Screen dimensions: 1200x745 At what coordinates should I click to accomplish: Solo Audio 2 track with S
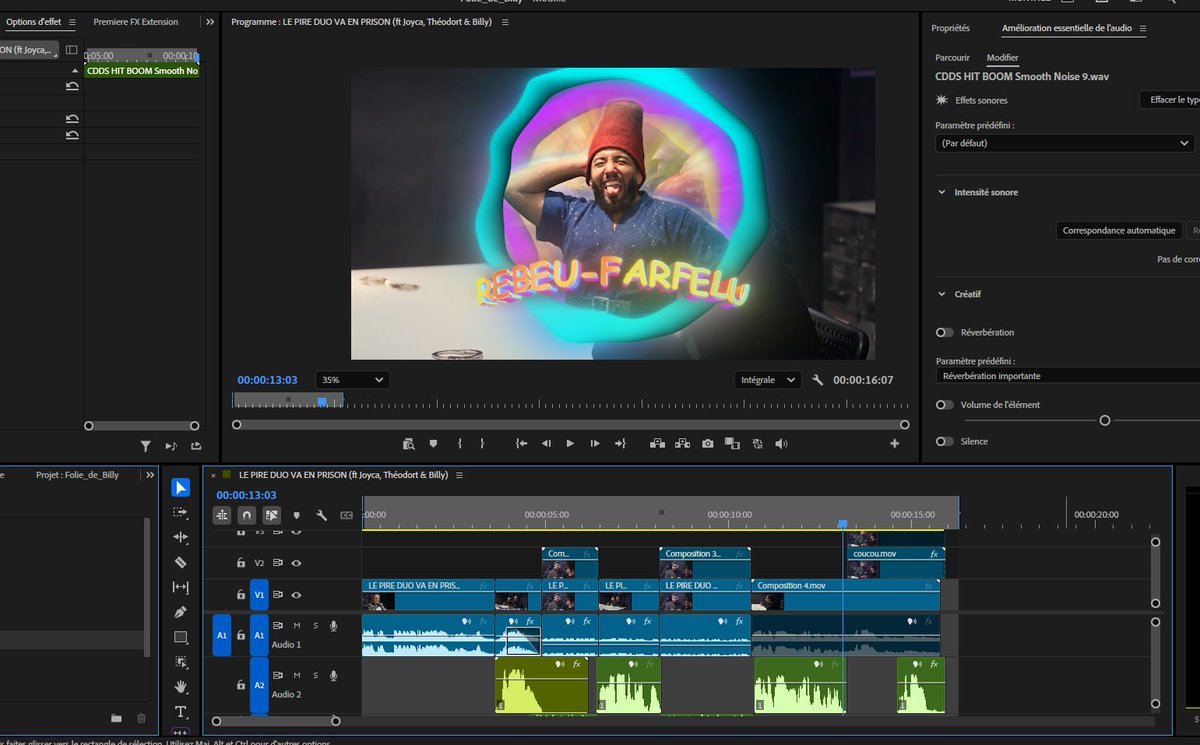315,676
